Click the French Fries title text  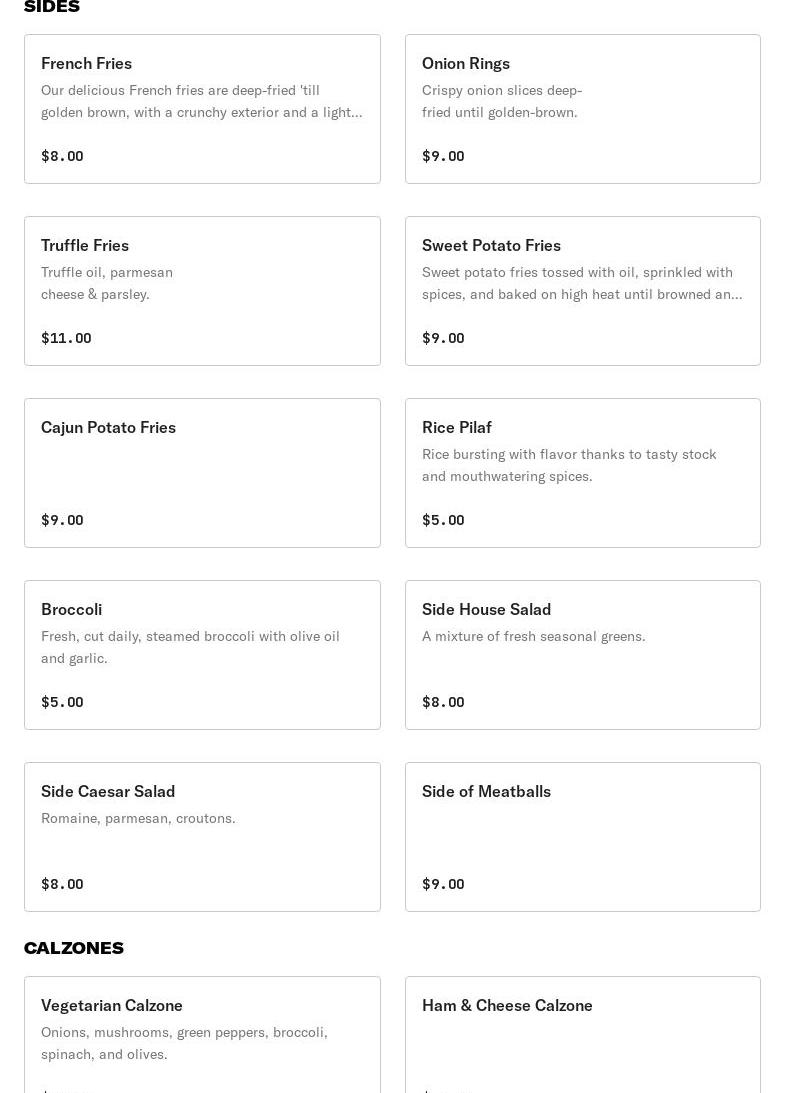click(x=86, y=63)
